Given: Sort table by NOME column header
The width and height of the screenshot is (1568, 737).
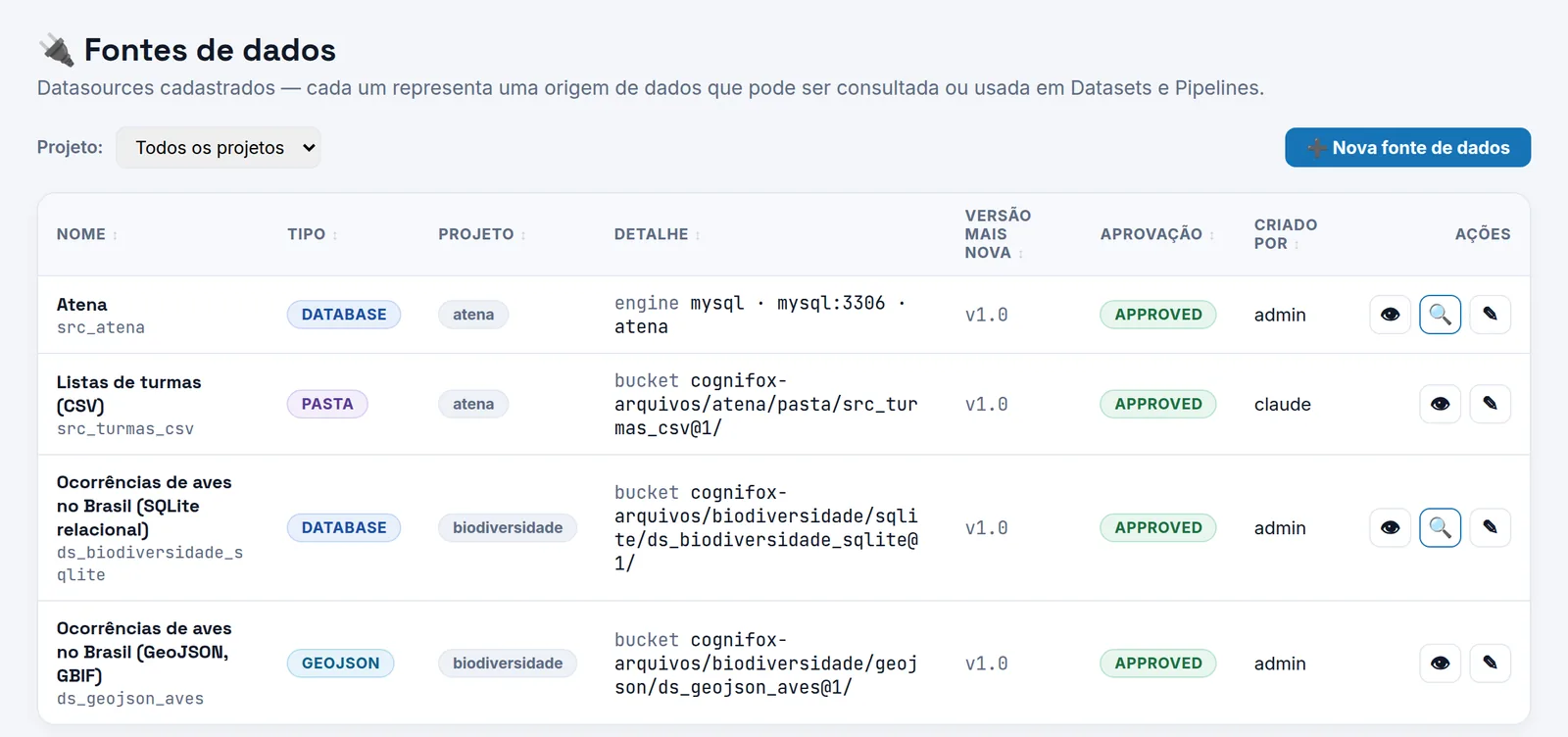Looking at the screenshot, I should coord(86,234).
